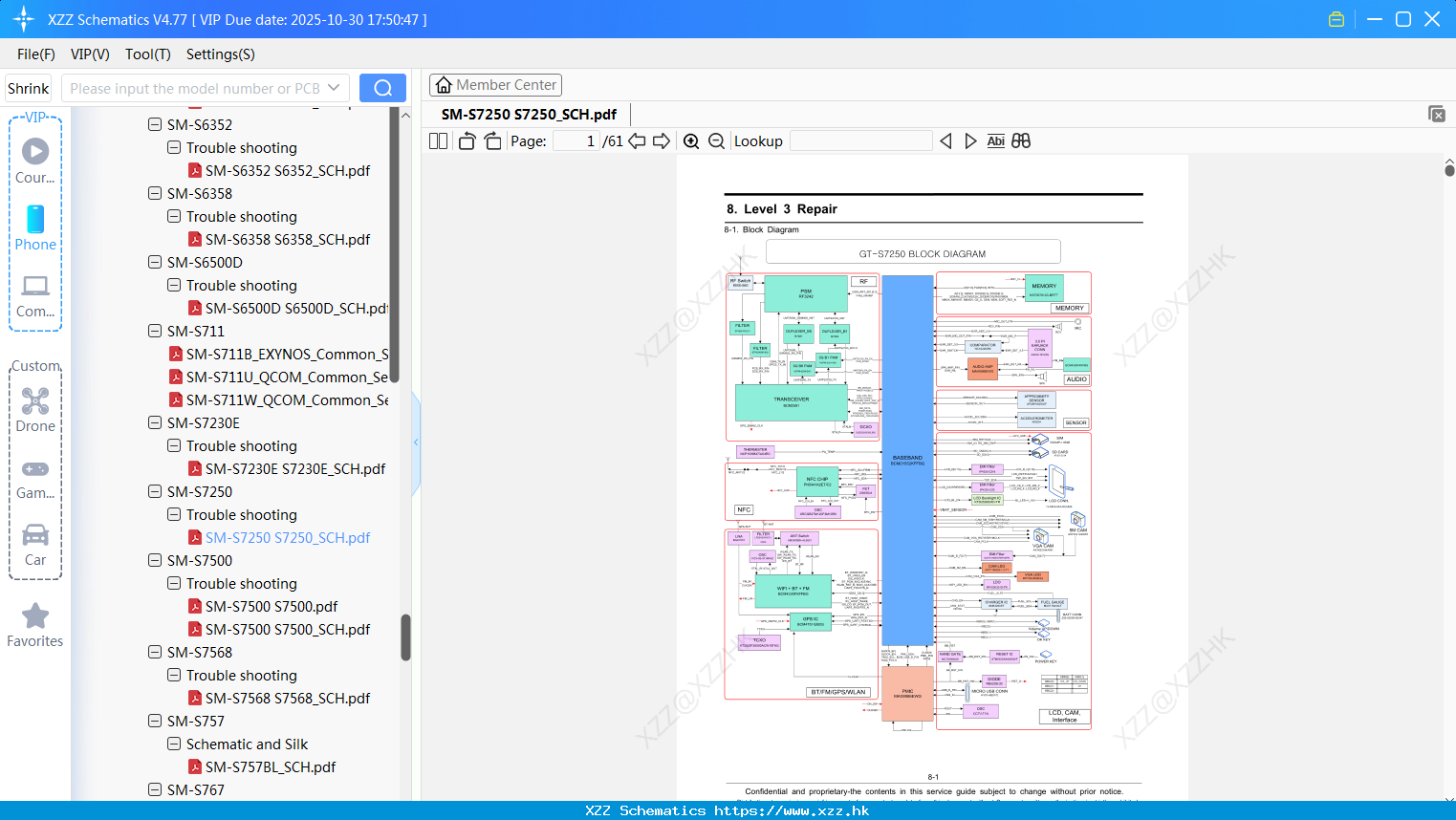Click the detach document window icon
The image size is (1456, 820).
click(x=1437, y=114)
